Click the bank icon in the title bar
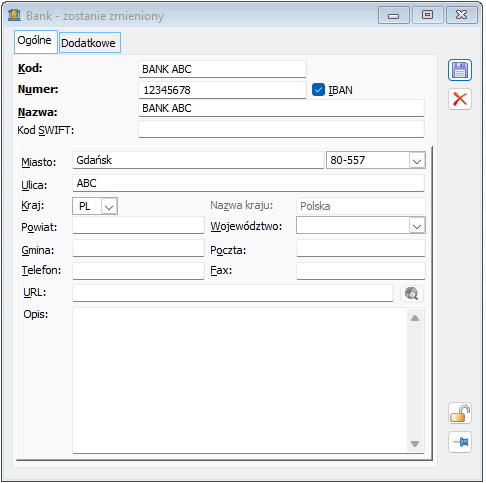The height and width of the screenshot is (483, 486). 14,15
